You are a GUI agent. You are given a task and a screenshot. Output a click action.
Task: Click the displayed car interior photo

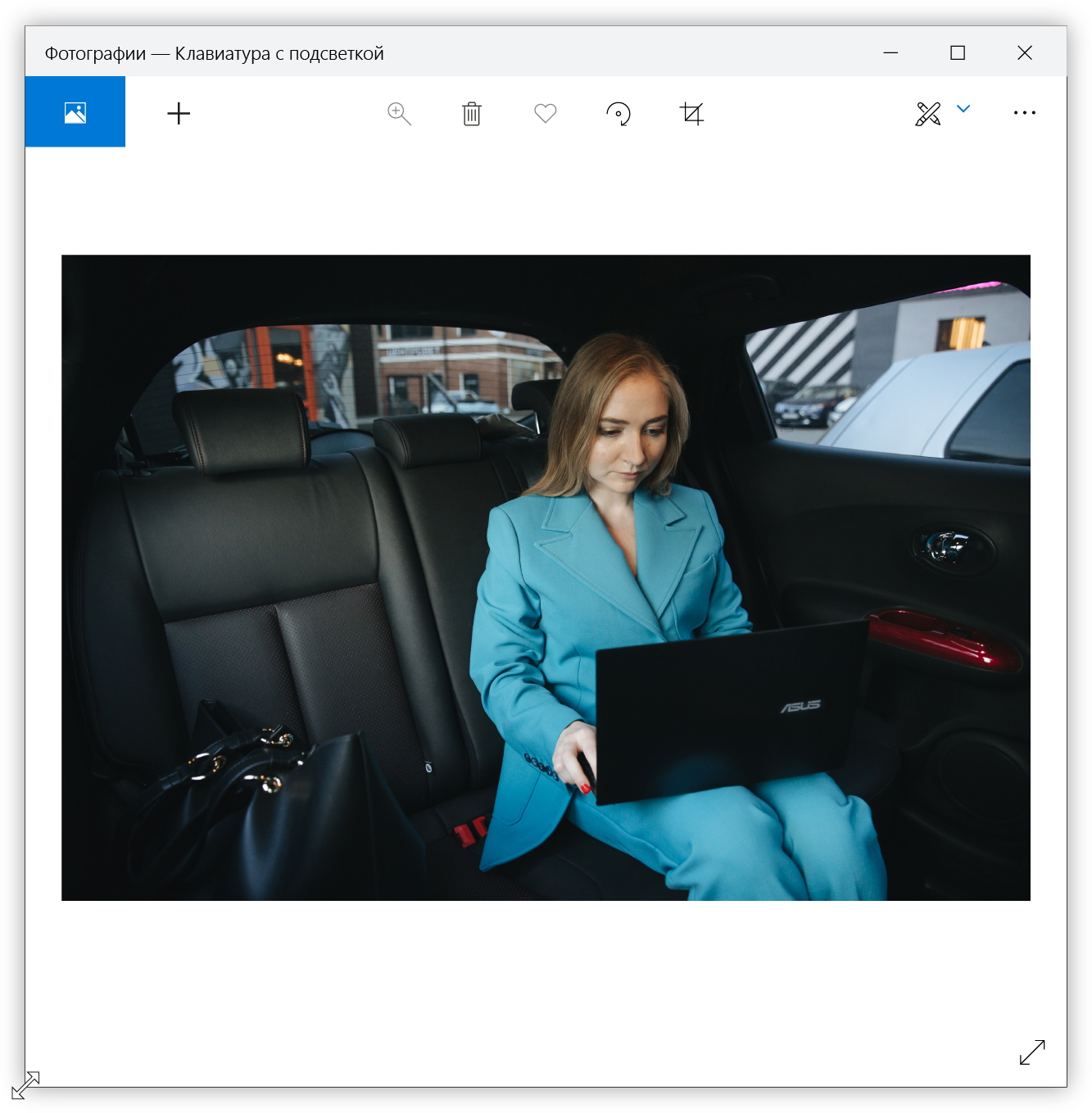coord(546,577)
